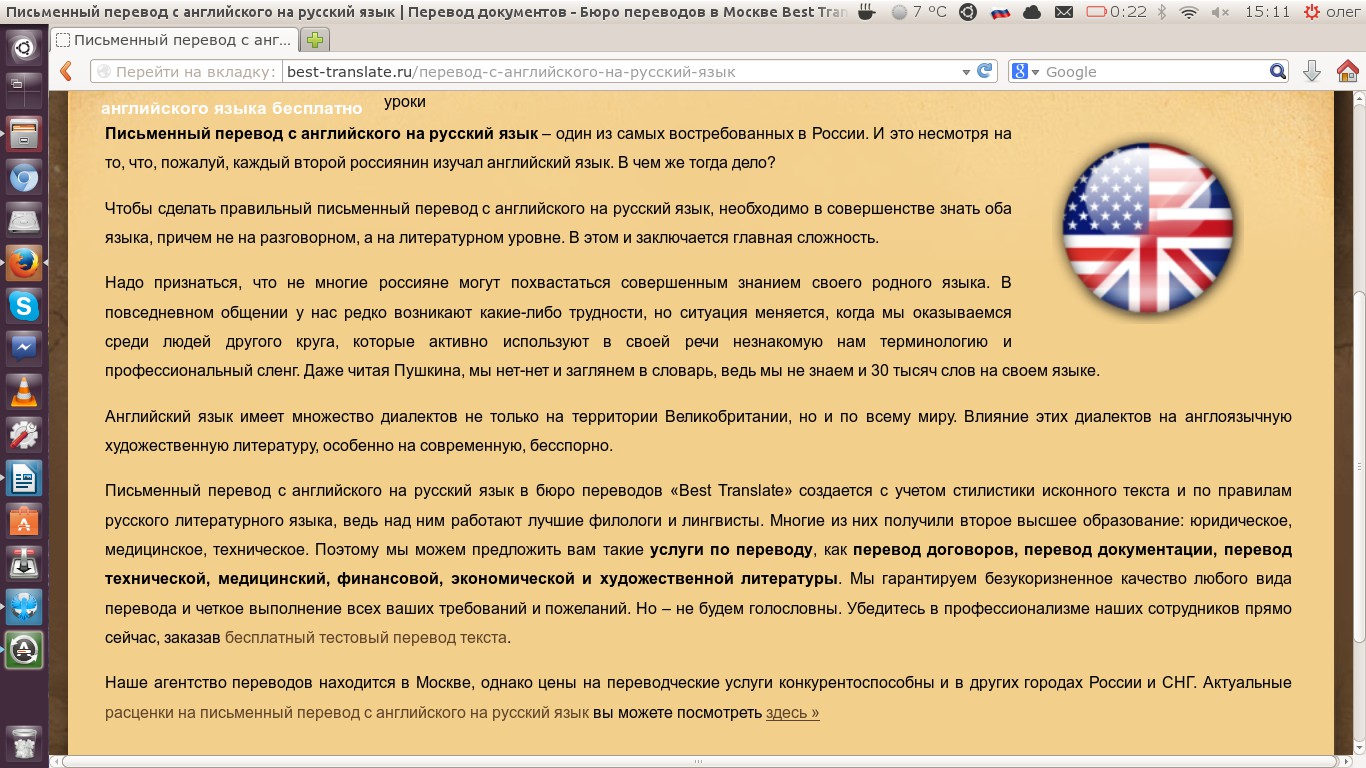Screen dimensions: 1366x768
Task: Reload the current page
Action: coord(985,71)
